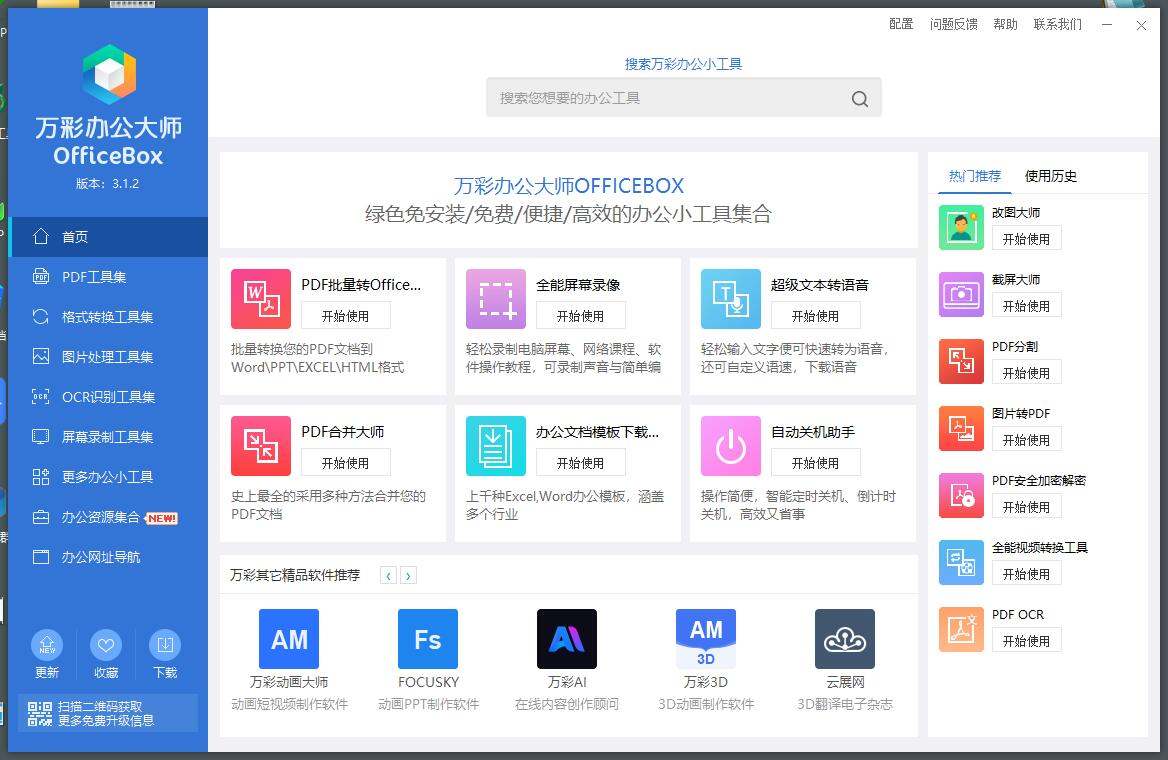Open the 云展网 cloud icon
This screenshot has width=1168, height=760.
pyautogui.click(x=845, y=639)
